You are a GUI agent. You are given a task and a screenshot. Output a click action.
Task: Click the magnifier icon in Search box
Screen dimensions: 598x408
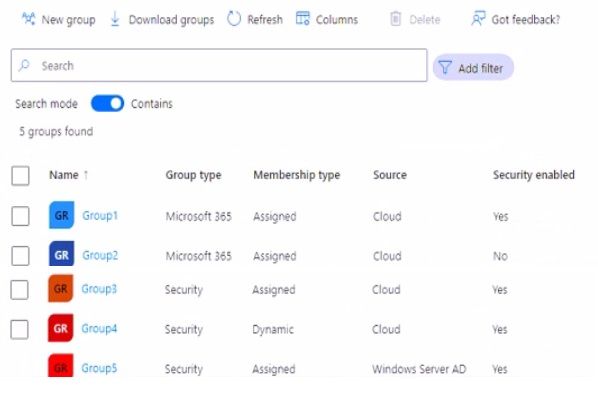[24, 65]
